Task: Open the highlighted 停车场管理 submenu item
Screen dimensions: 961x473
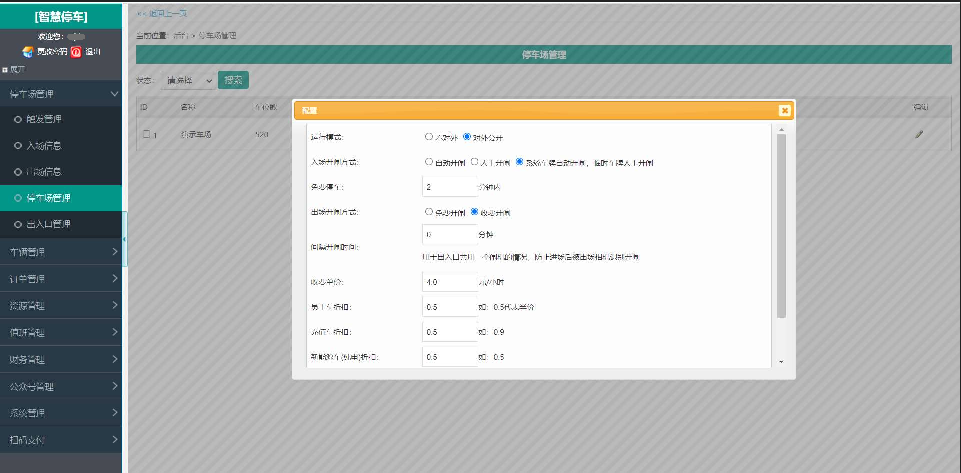Action: (x=61, y=198)
